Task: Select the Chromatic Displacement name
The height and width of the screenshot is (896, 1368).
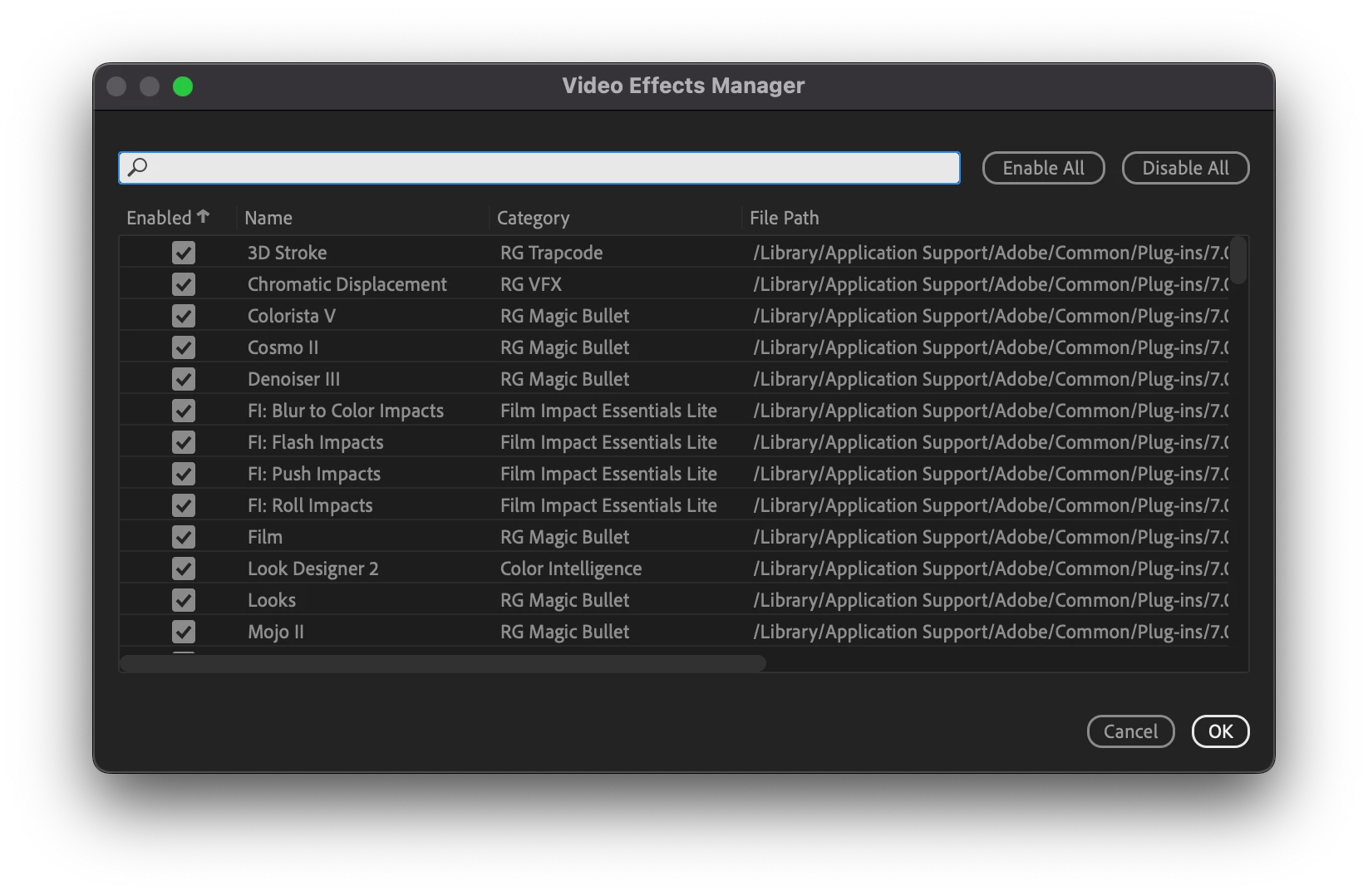Action: coord(347,284)
